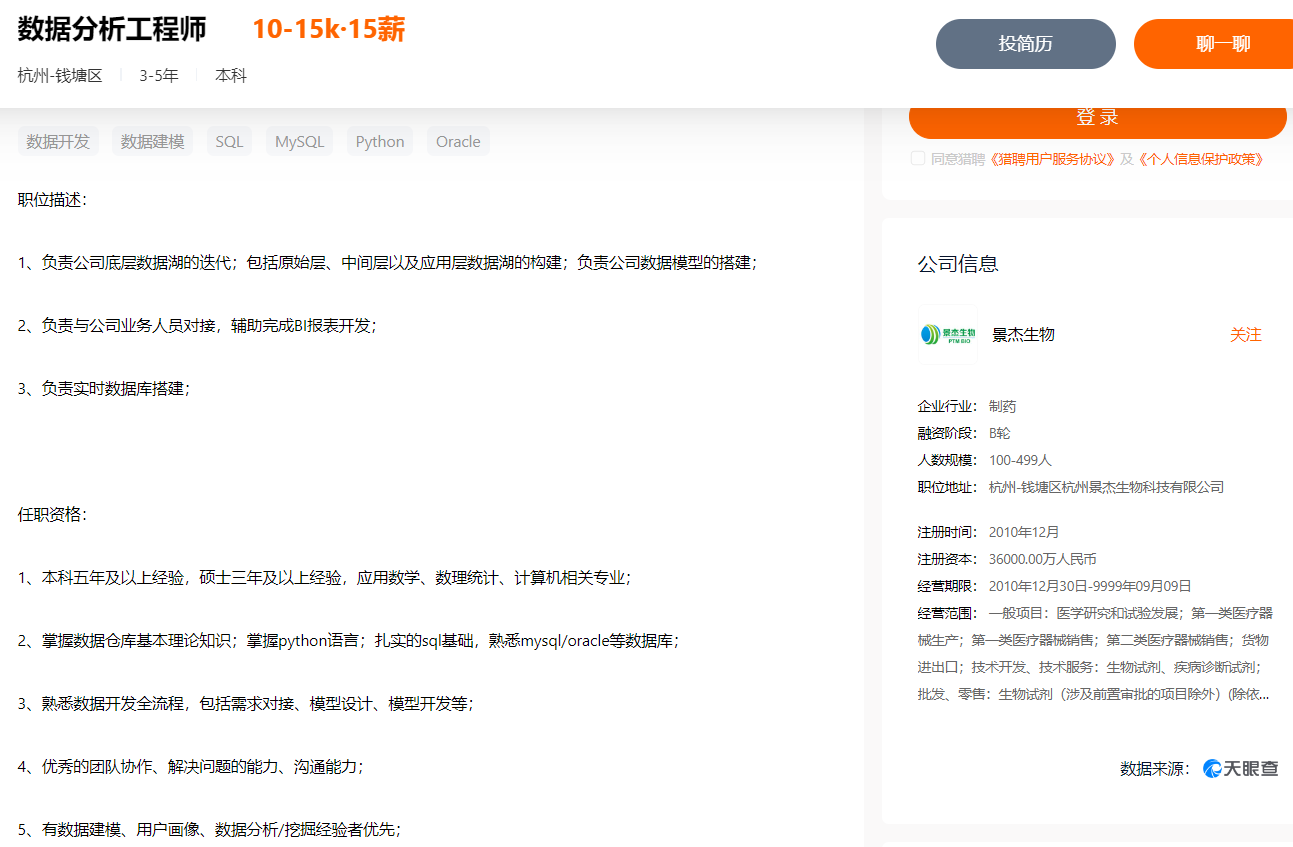
Task: Select the Python skill tag
Action: tap(380, 142)
